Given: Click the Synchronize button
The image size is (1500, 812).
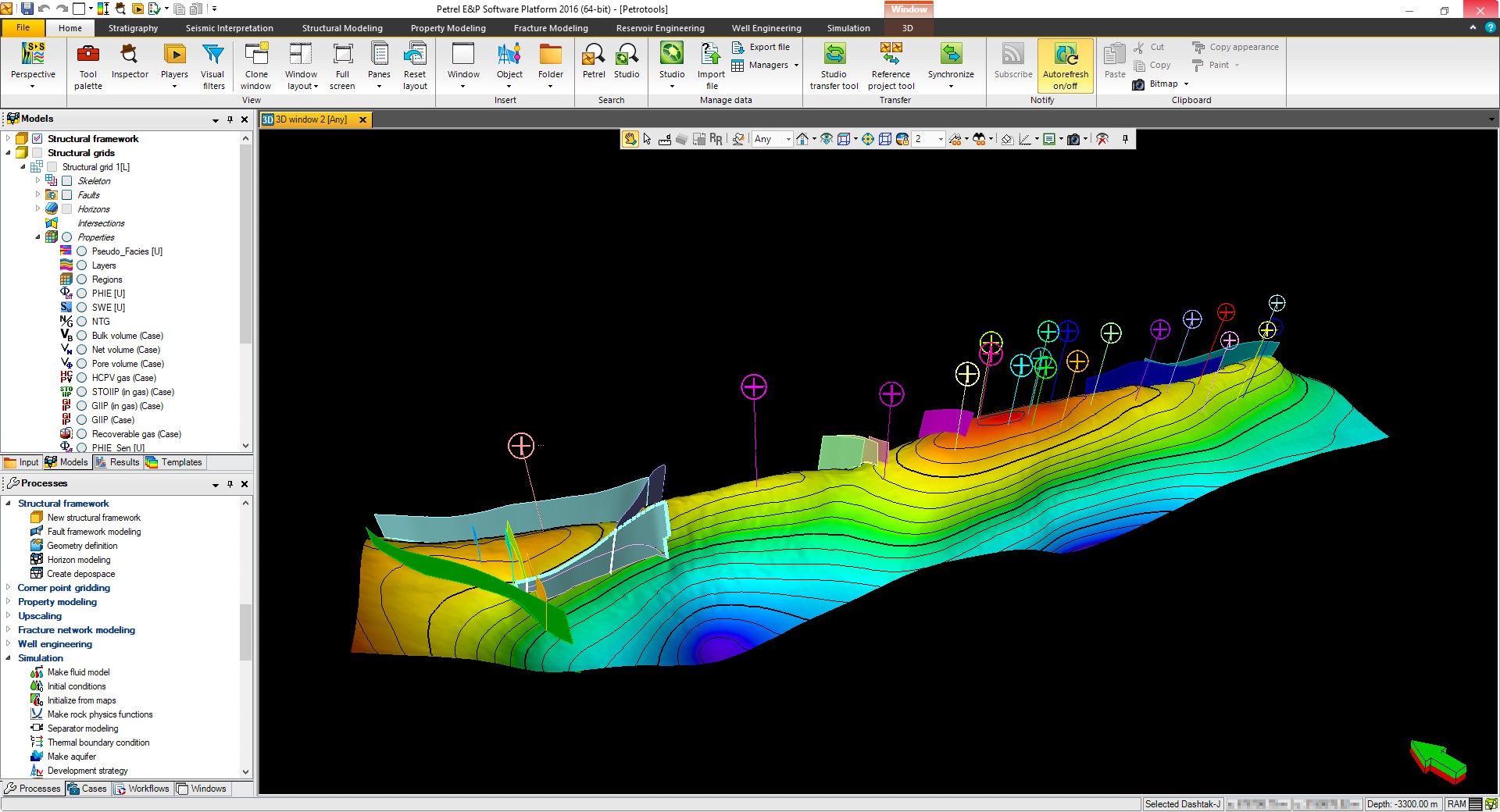Looking at the screenshot, I should click(x=951, y=66).
